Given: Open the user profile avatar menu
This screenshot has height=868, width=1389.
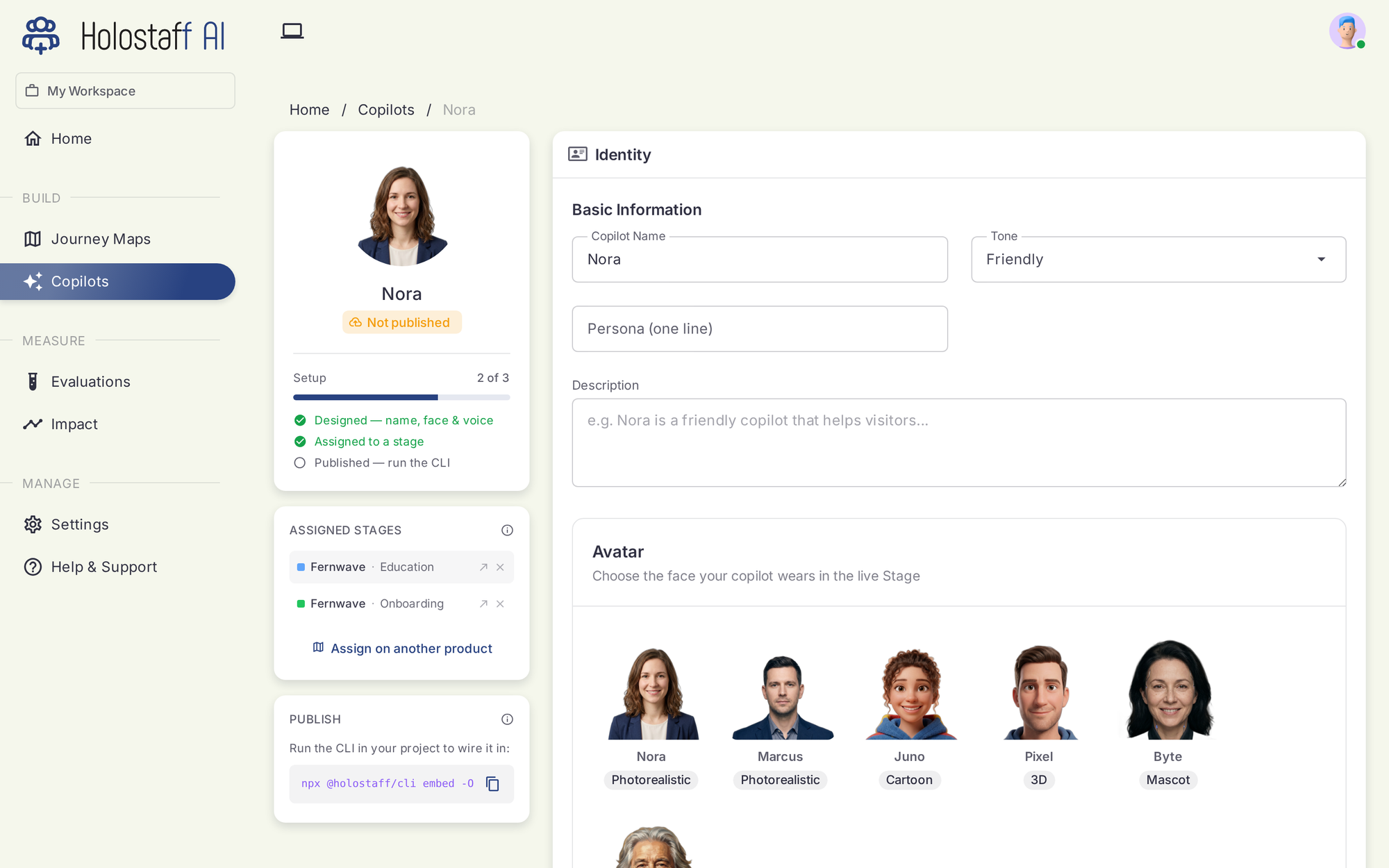Looking at the screenshot, I should pos(1347,31).
